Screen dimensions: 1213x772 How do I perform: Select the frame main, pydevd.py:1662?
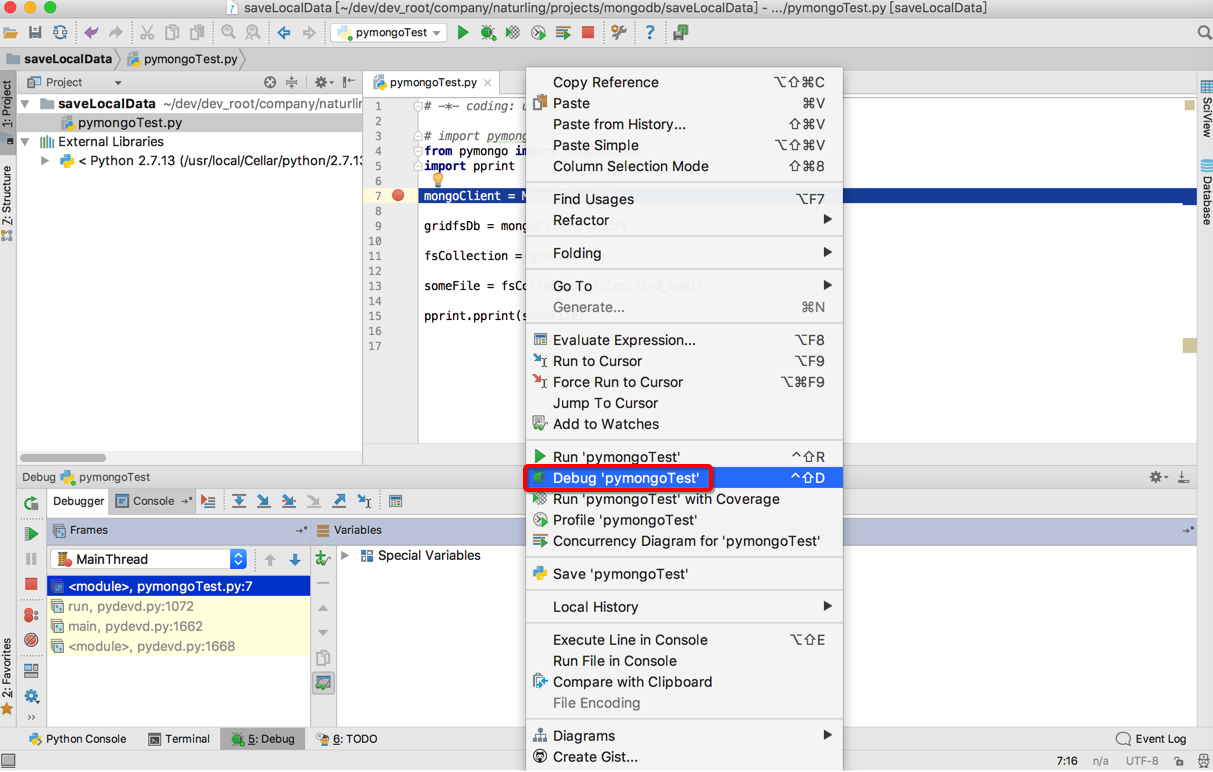point(179,627)
